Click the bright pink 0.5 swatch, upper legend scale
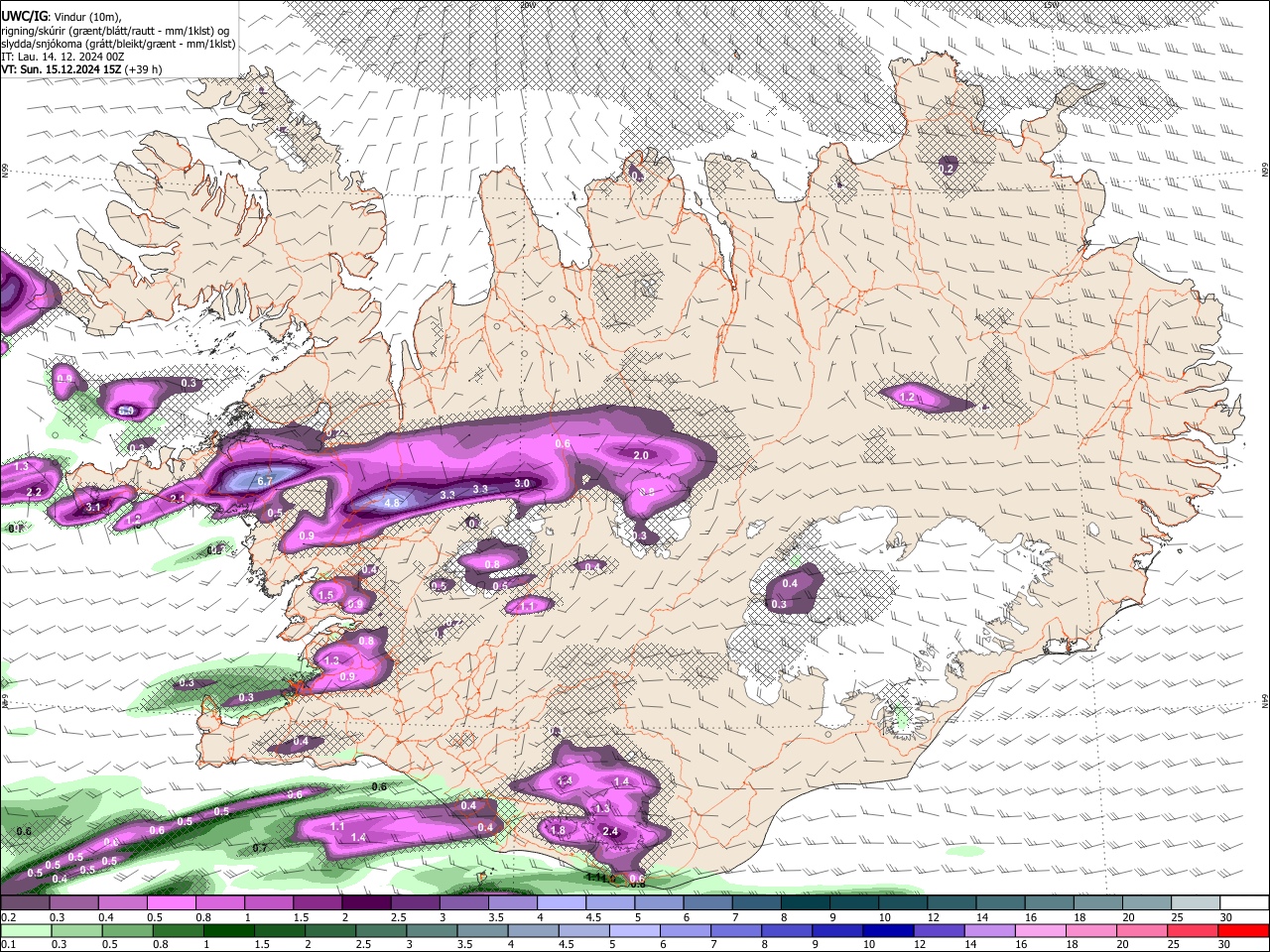 click(x=170, y=903)
